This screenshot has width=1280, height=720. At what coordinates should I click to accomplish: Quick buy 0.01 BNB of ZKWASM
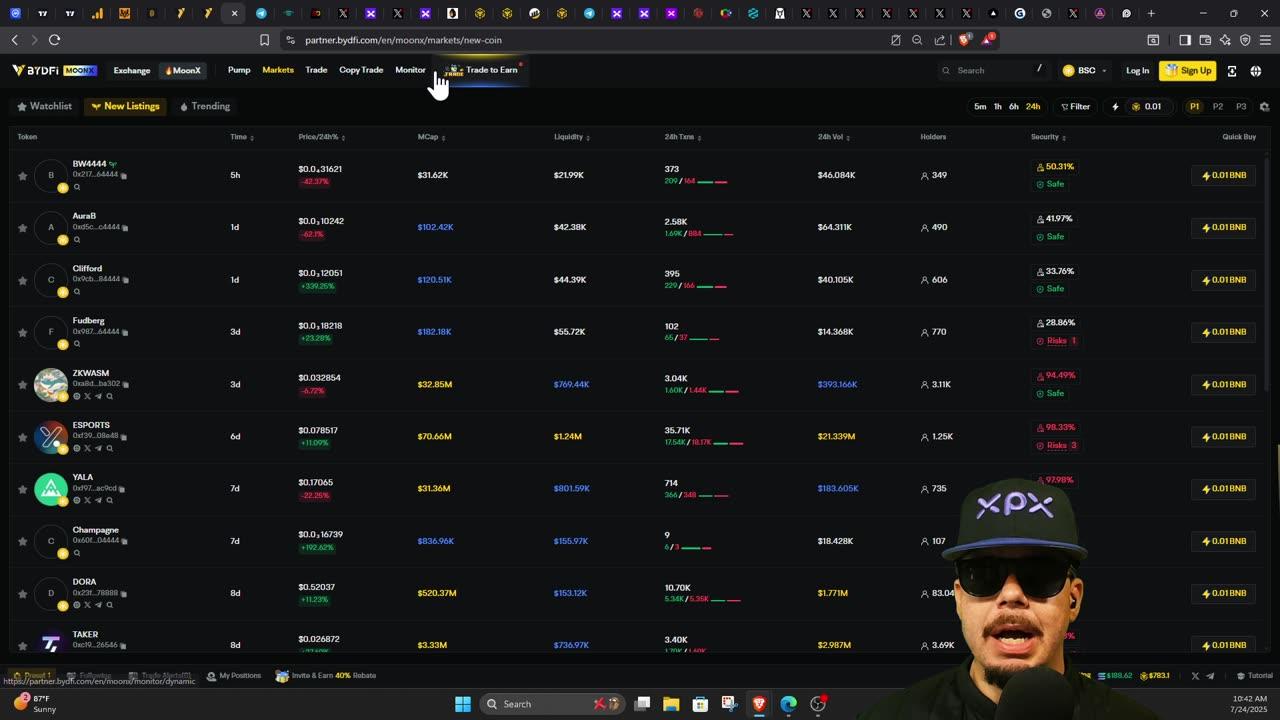click(1224, 384)
